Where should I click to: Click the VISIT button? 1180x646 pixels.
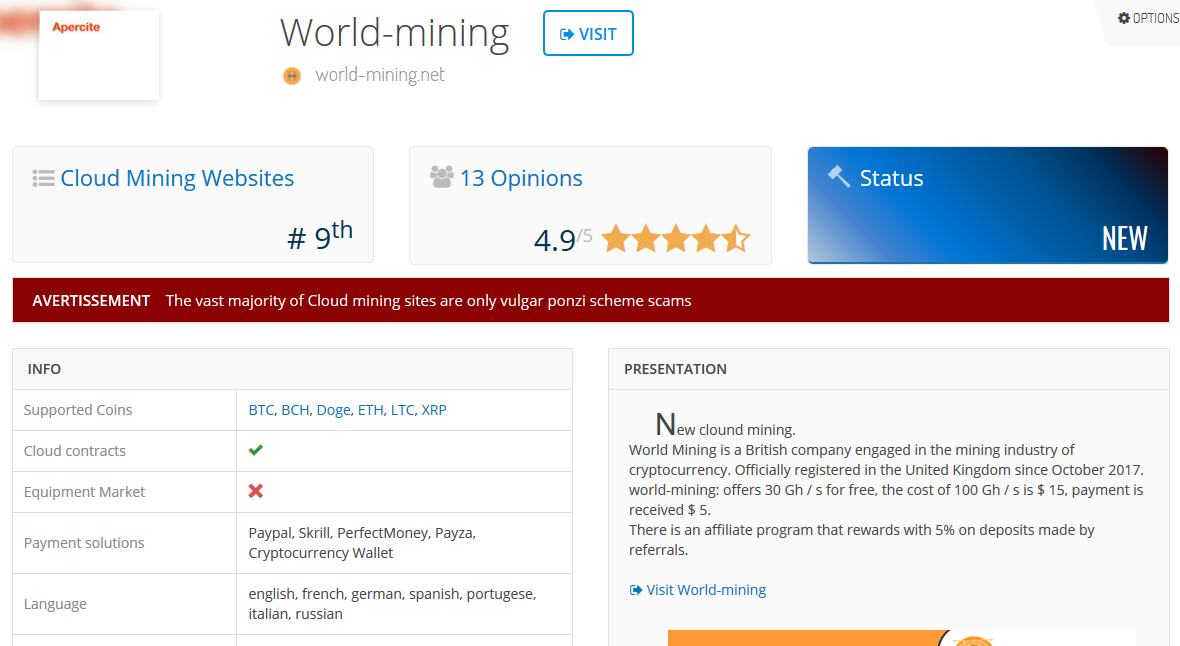click(588, 33)
